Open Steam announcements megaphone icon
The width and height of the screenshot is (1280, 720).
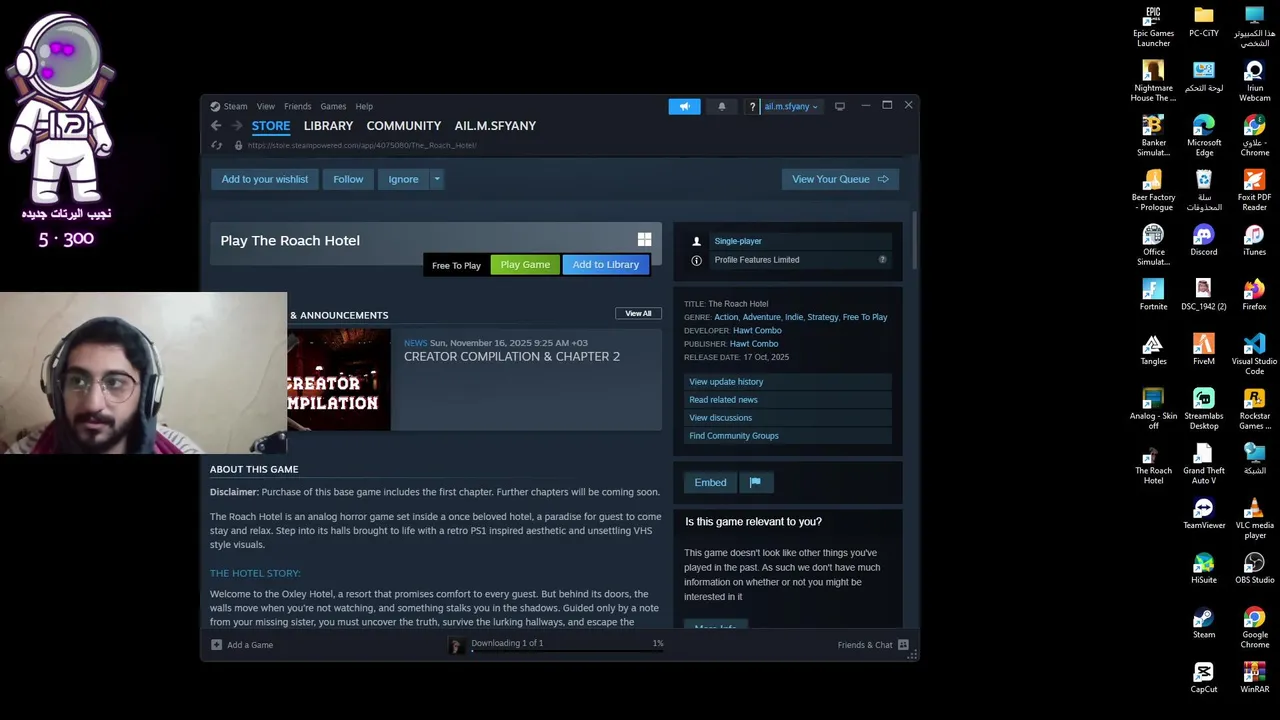684,106
